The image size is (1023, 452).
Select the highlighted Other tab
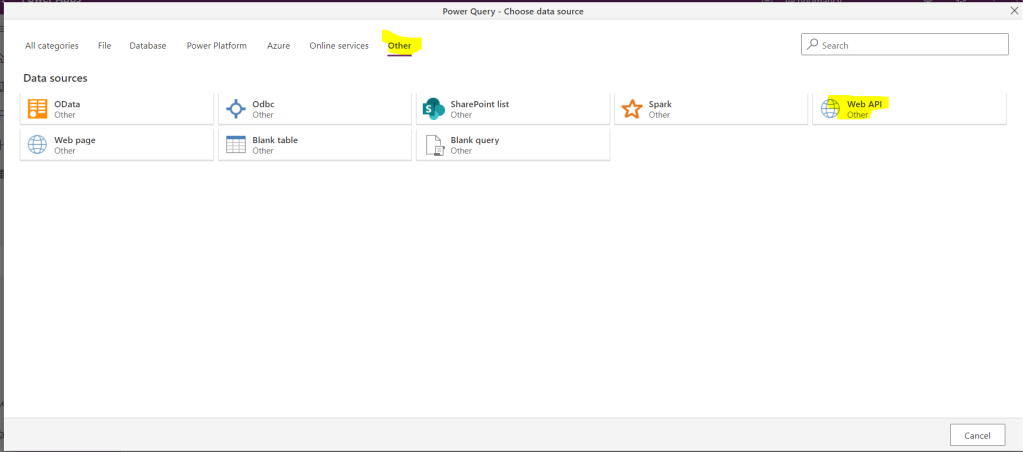pos(399,46)
